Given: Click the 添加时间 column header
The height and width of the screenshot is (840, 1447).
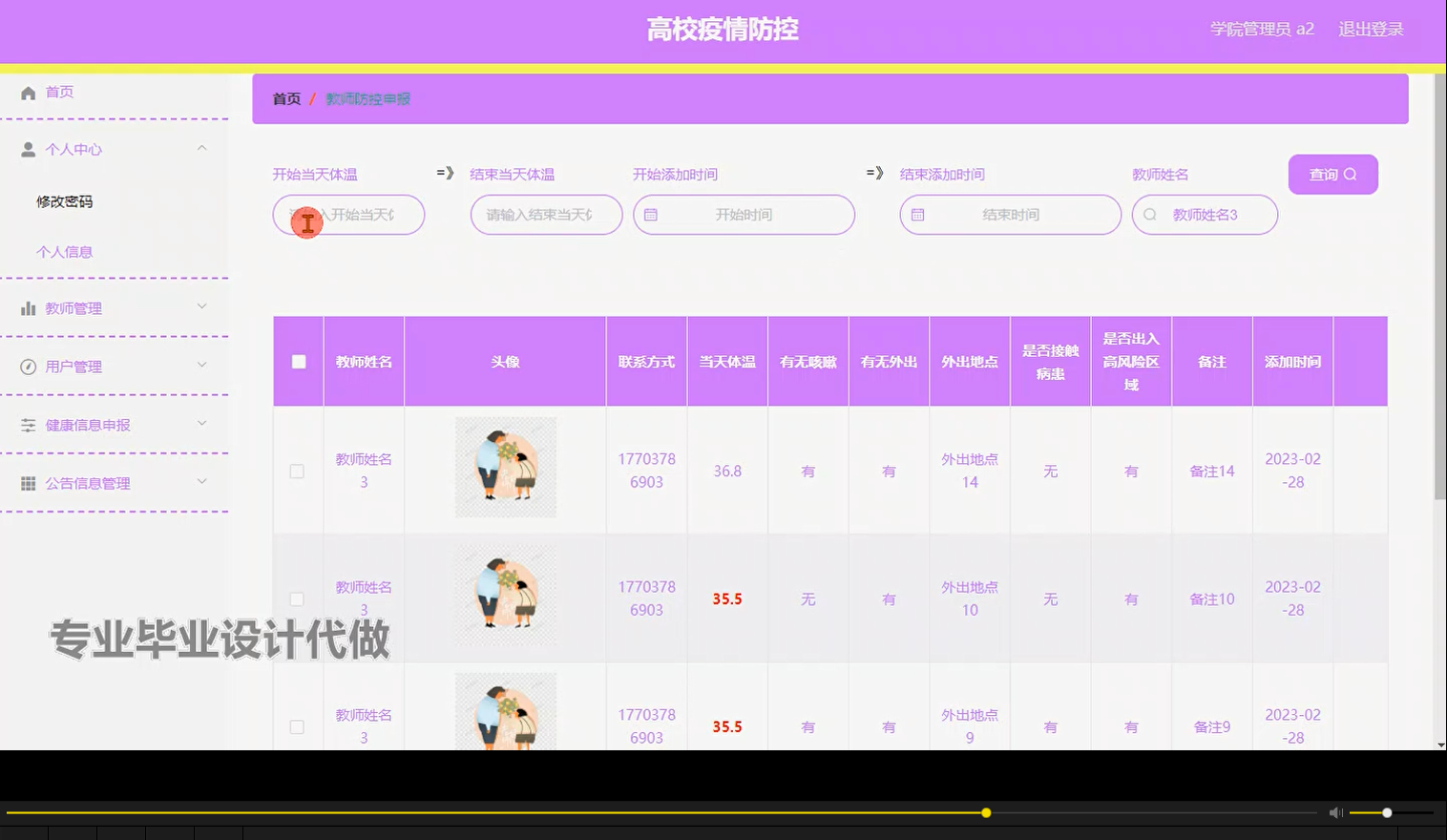Looking at the screenshot, I should tap(1292, 362).
